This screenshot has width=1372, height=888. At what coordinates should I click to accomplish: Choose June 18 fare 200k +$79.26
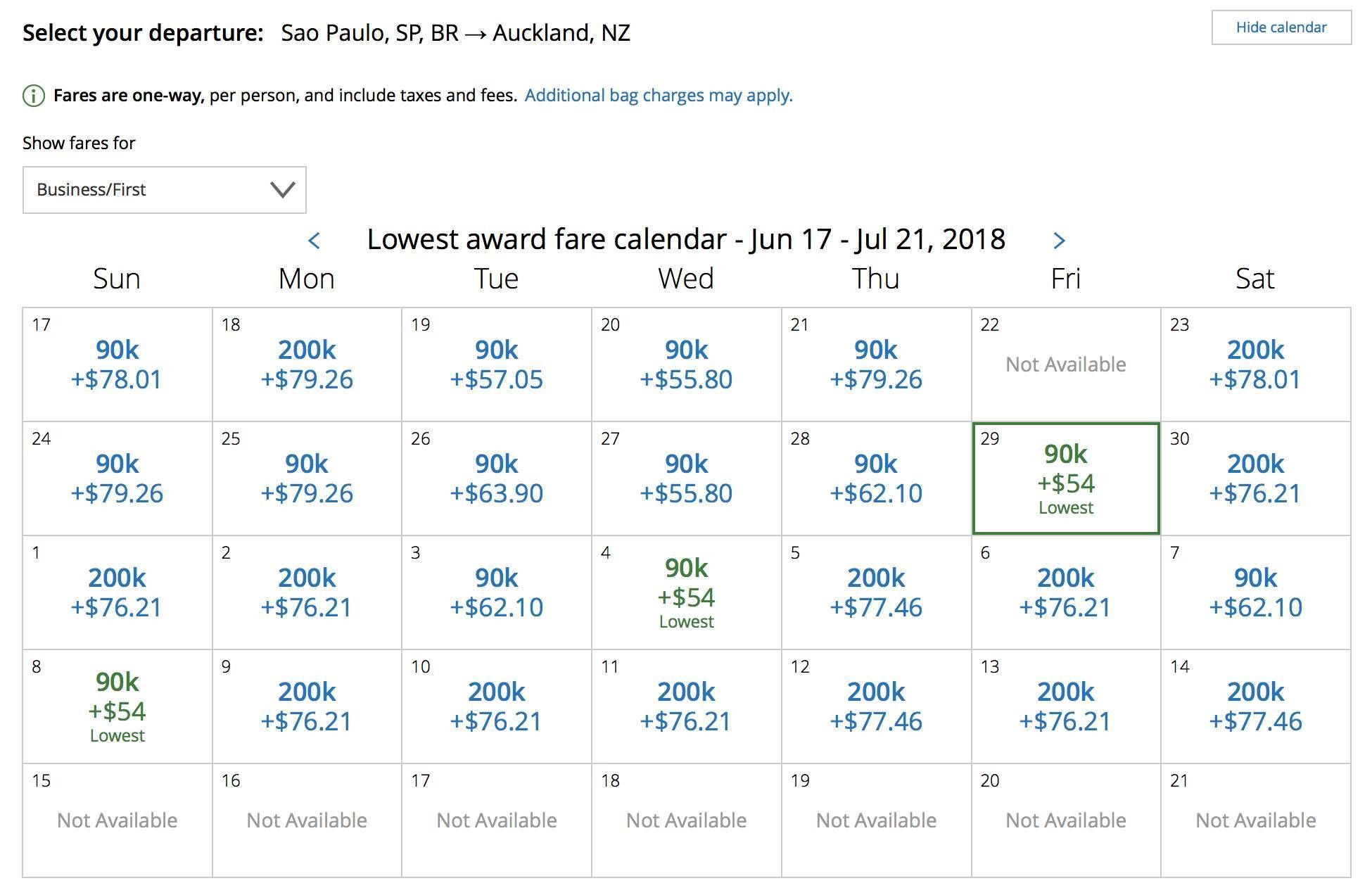307,364
